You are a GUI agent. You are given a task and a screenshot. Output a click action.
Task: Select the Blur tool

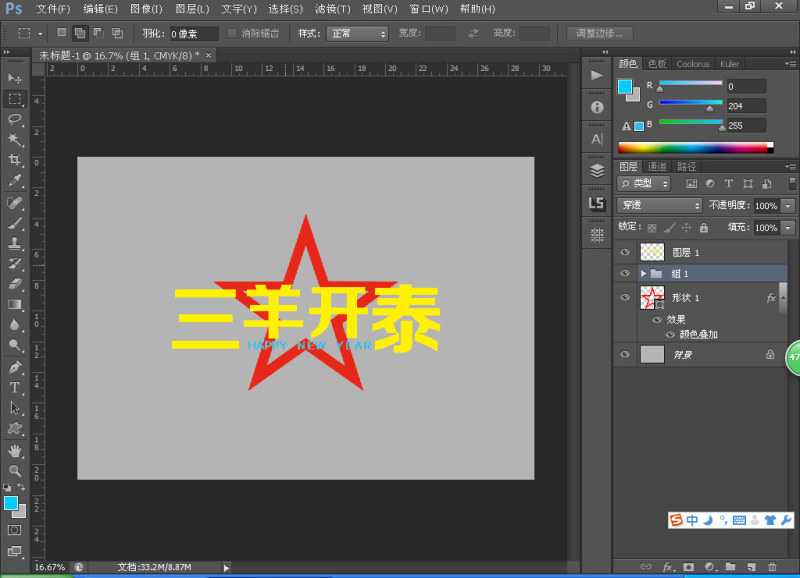tap(15, 325)
